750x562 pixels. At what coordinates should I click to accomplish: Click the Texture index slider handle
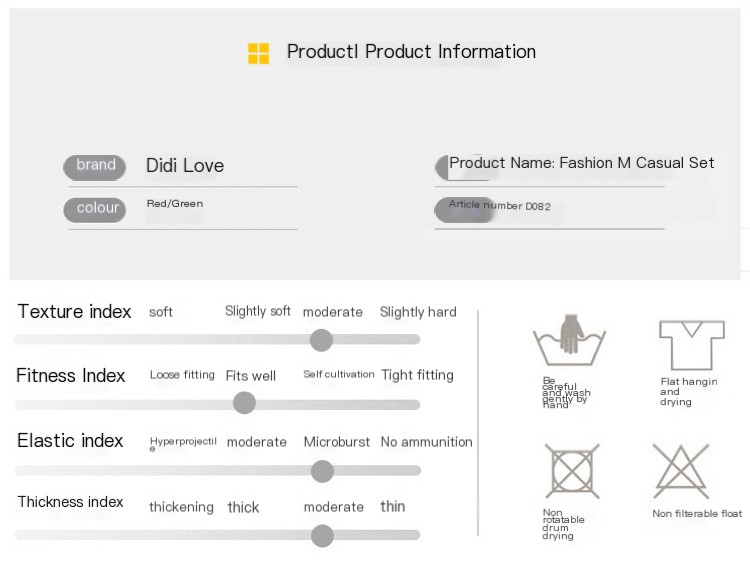(x=321, y=340)
